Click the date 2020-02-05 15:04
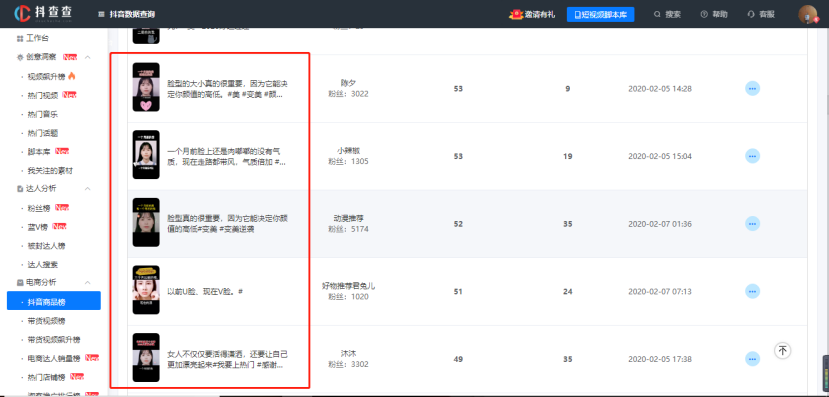829x397 pixels. point(660,156)
